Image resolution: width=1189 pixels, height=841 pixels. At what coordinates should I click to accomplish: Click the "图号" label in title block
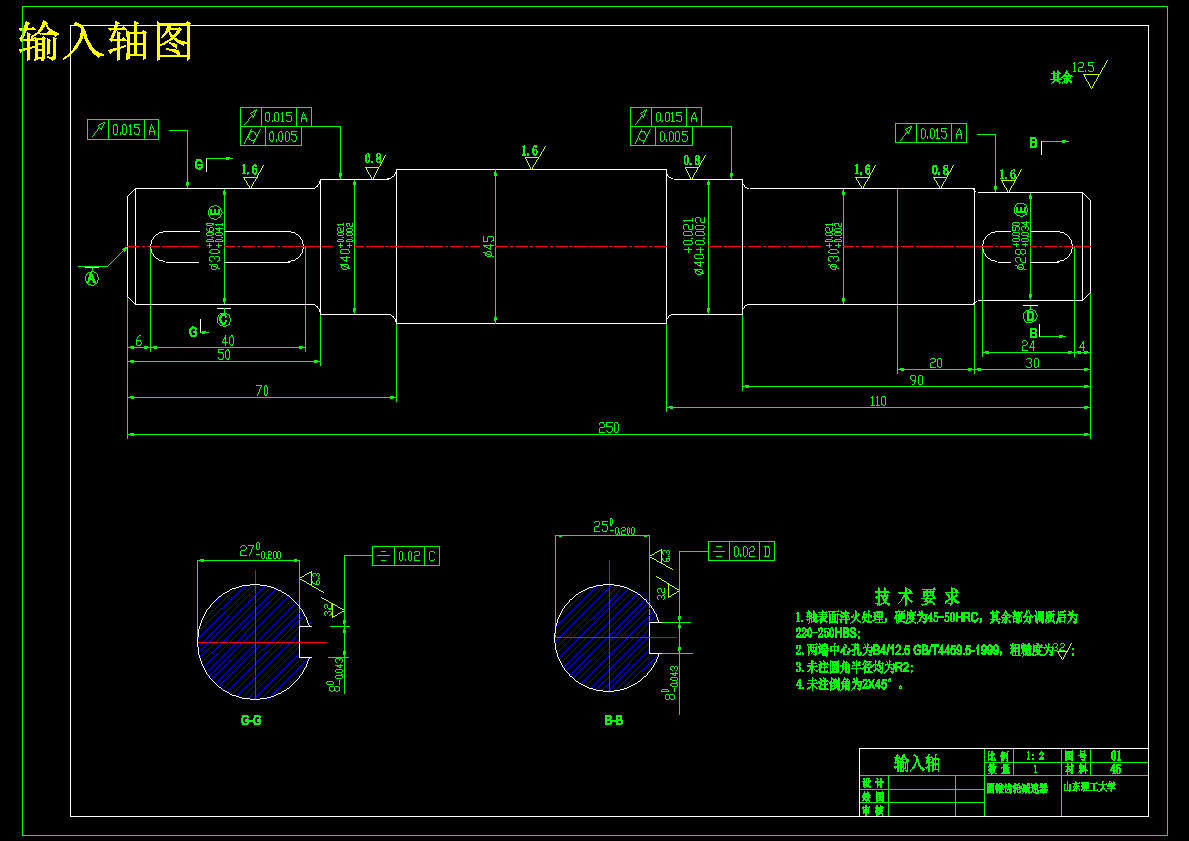pos(1075,756)
